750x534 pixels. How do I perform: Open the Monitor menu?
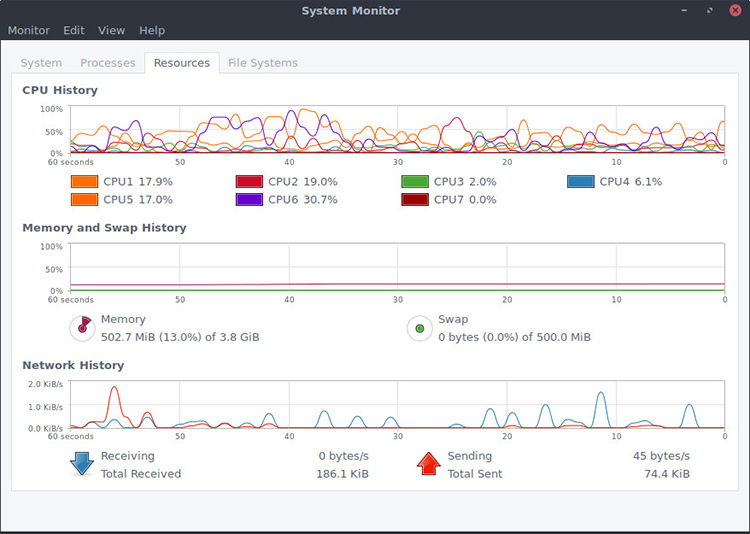[28, 31]
